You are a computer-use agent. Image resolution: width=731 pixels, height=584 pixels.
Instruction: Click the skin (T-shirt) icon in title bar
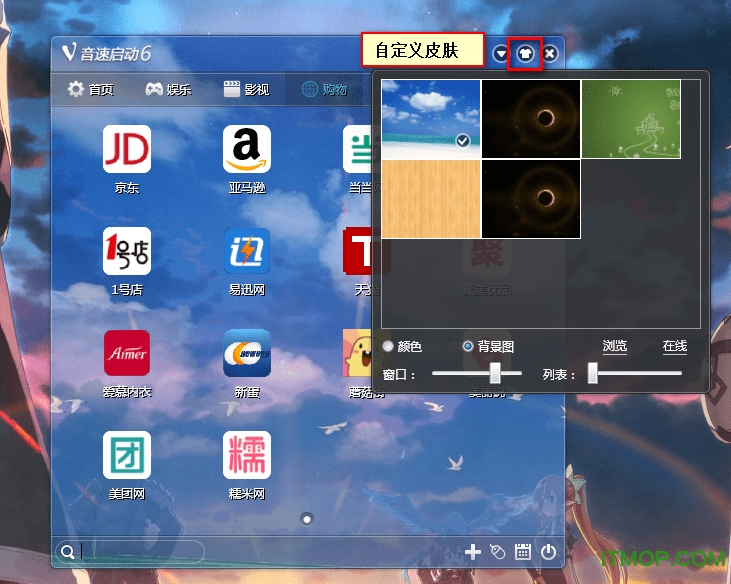click(525, 54)
